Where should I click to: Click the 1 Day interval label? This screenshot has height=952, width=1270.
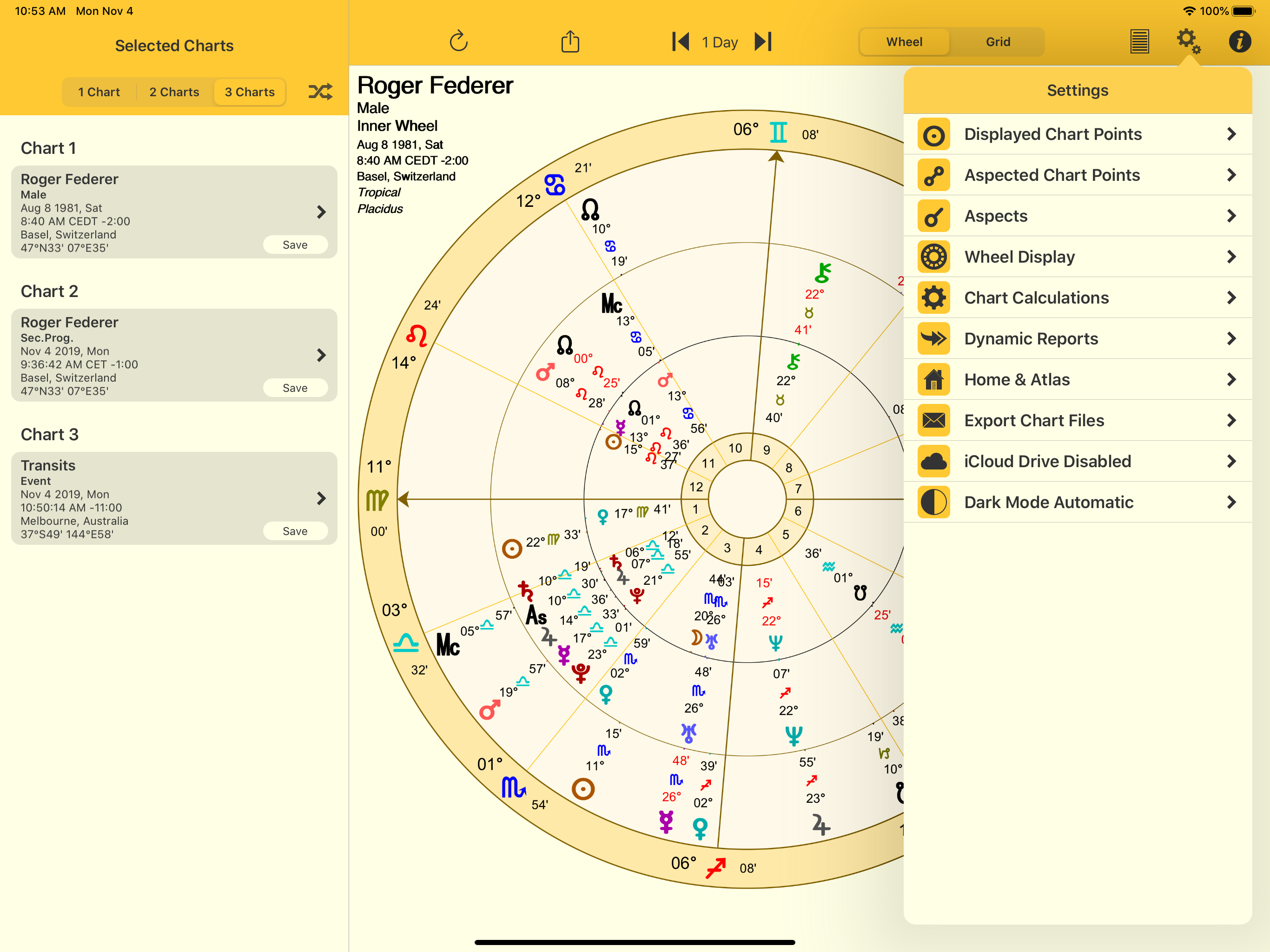(x=720, y=42)
